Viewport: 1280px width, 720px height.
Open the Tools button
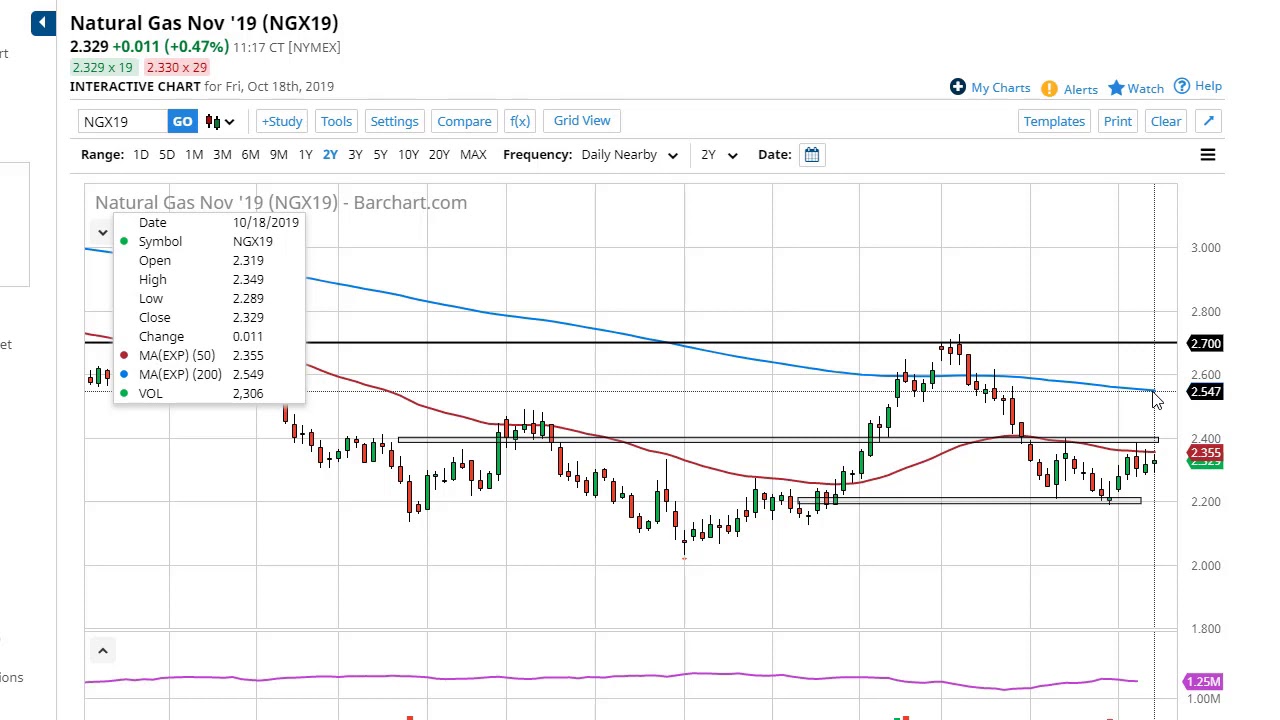(336, 121)
